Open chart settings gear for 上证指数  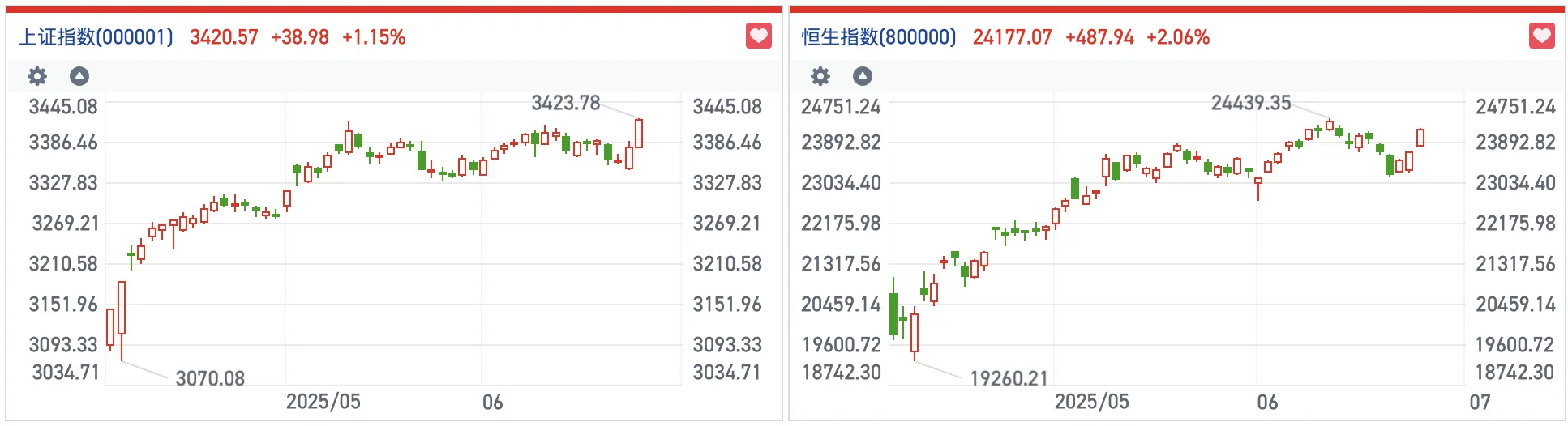click(x=37, y=76)
